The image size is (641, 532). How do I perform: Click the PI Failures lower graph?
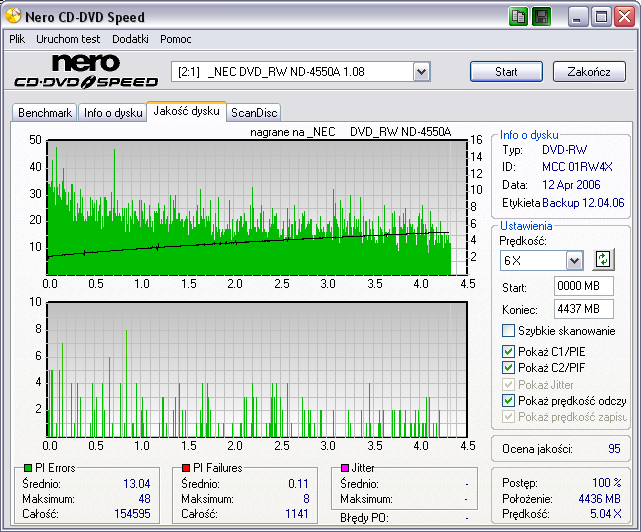[257, 370]
